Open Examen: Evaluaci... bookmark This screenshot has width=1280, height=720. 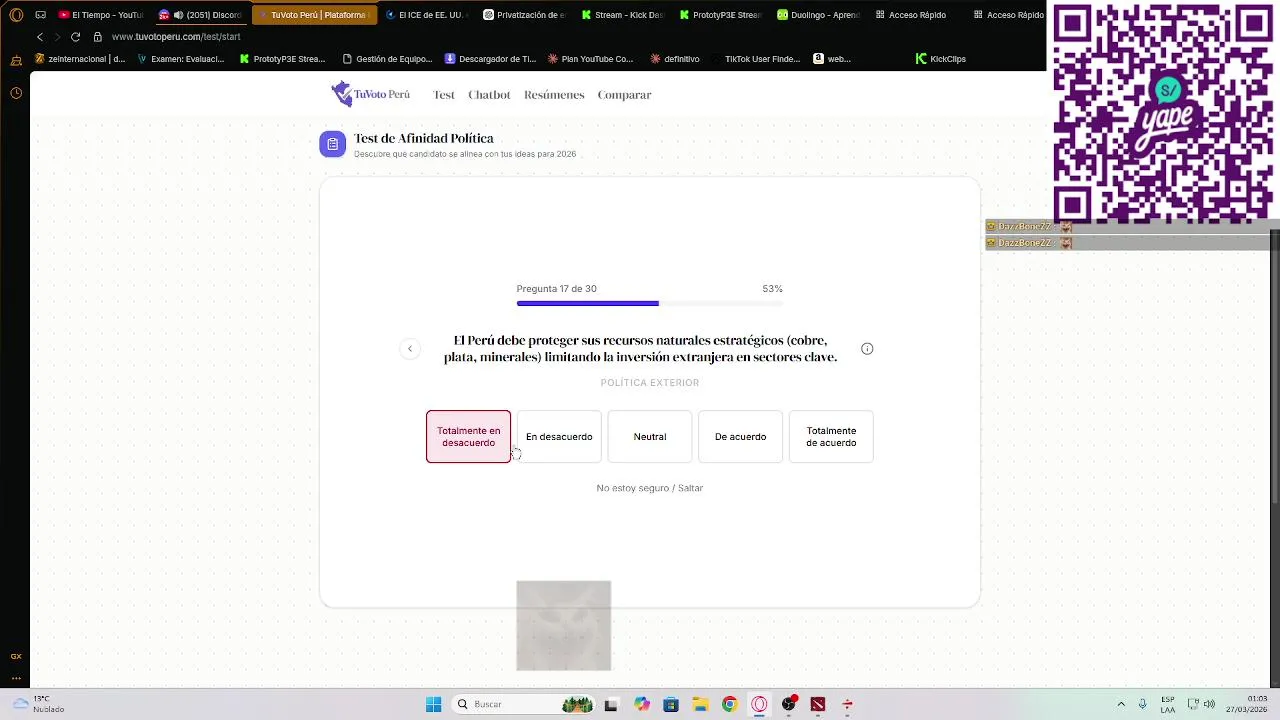[x=181, y=59]
